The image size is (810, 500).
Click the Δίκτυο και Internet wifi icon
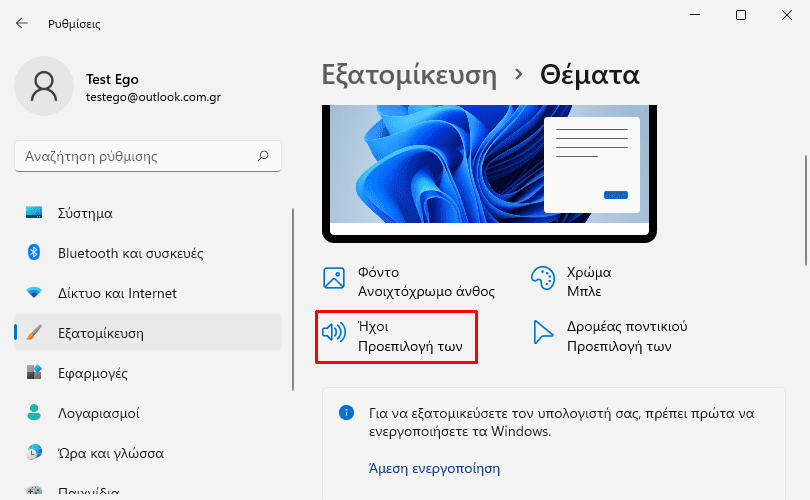pos(34,292)
